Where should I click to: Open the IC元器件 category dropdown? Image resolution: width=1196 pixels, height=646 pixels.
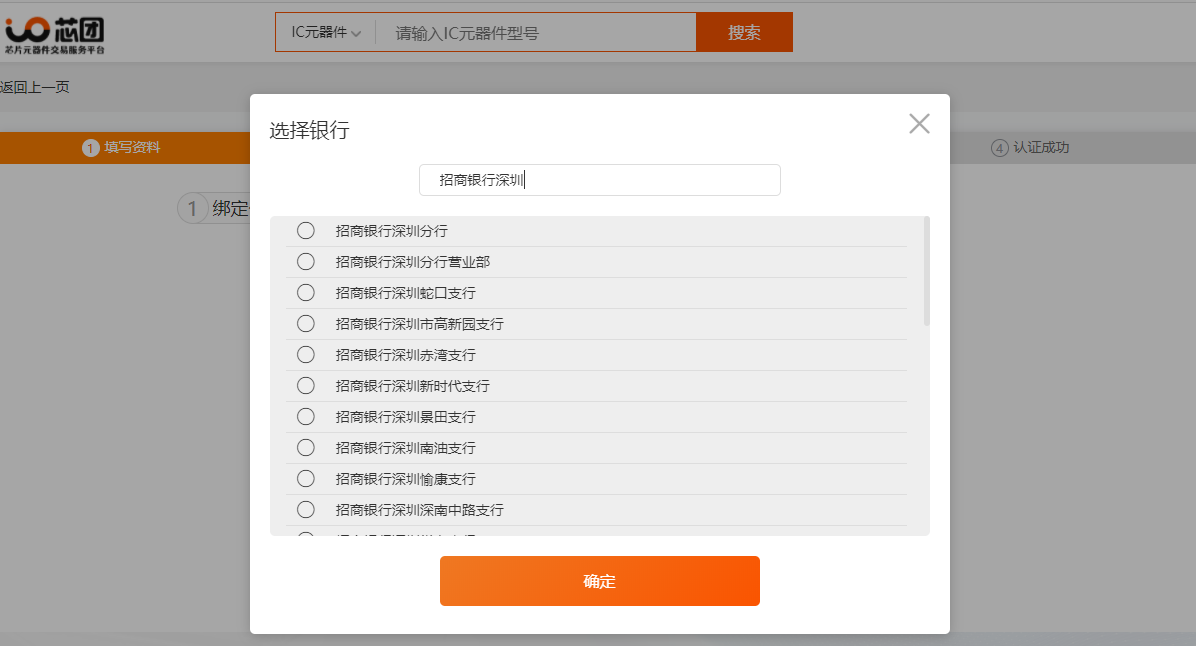(326, 32)
